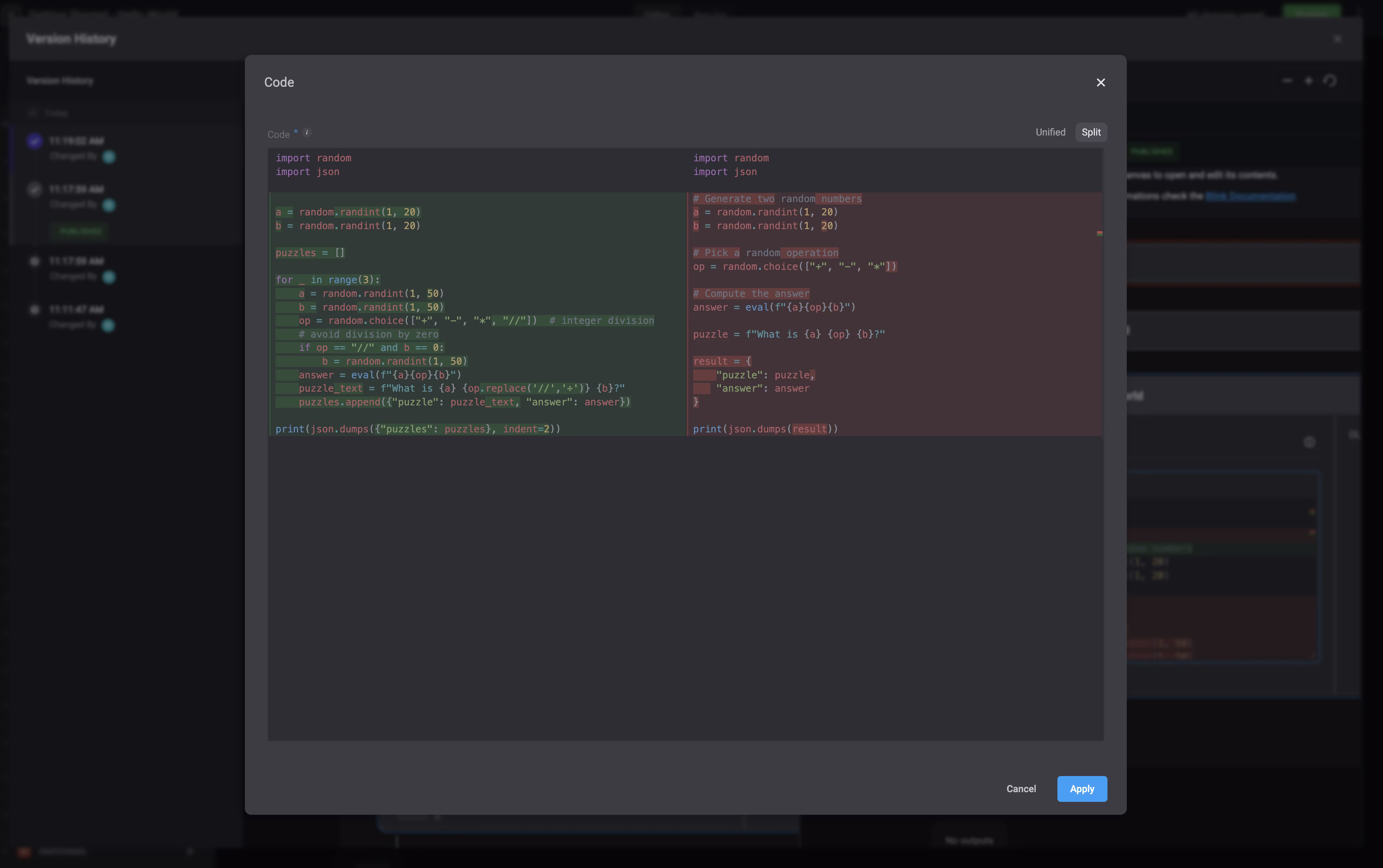Click the info icon beside Code label

coord(307,133)
